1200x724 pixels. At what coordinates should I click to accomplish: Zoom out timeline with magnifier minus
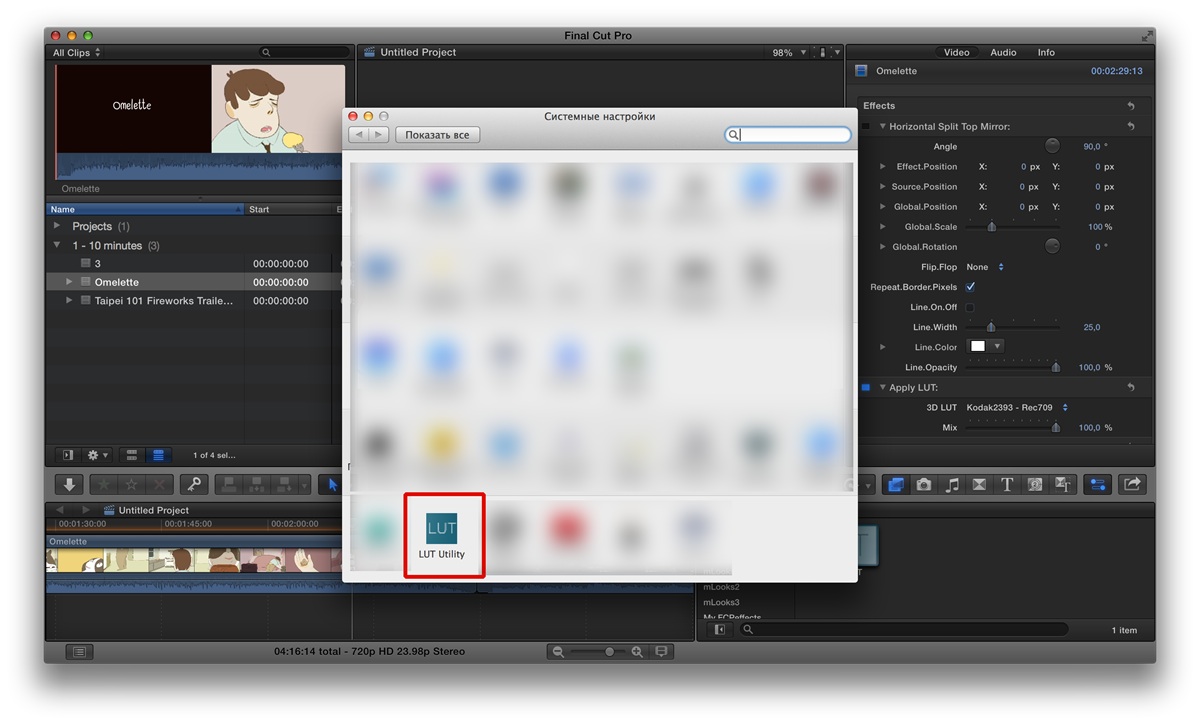pyautogui.click(x=559, y=651)
